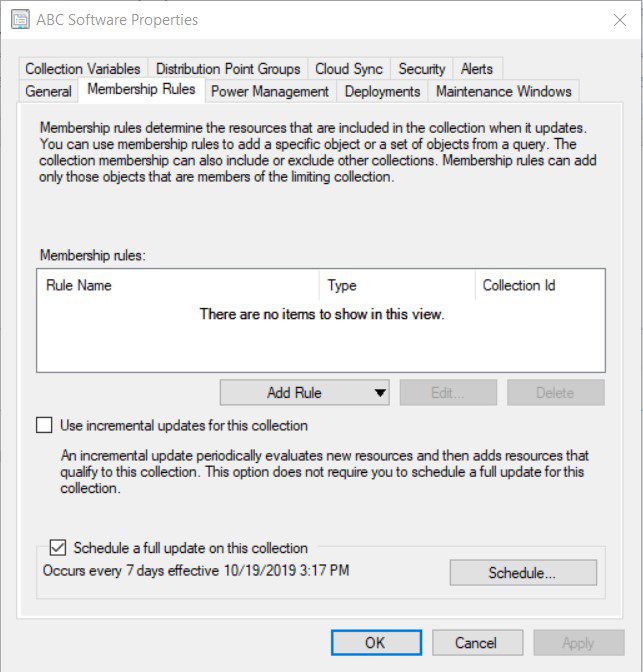The height and width of the screenshot is (672, 643).
Task: Cancel the properties dialog
Action: [x=475, y=643]
